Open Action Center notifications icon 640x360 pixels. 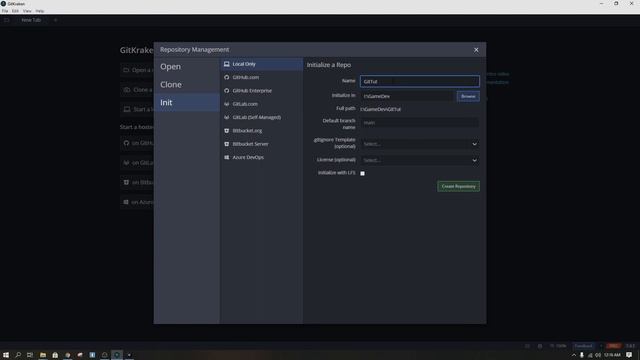coord(629,355)
